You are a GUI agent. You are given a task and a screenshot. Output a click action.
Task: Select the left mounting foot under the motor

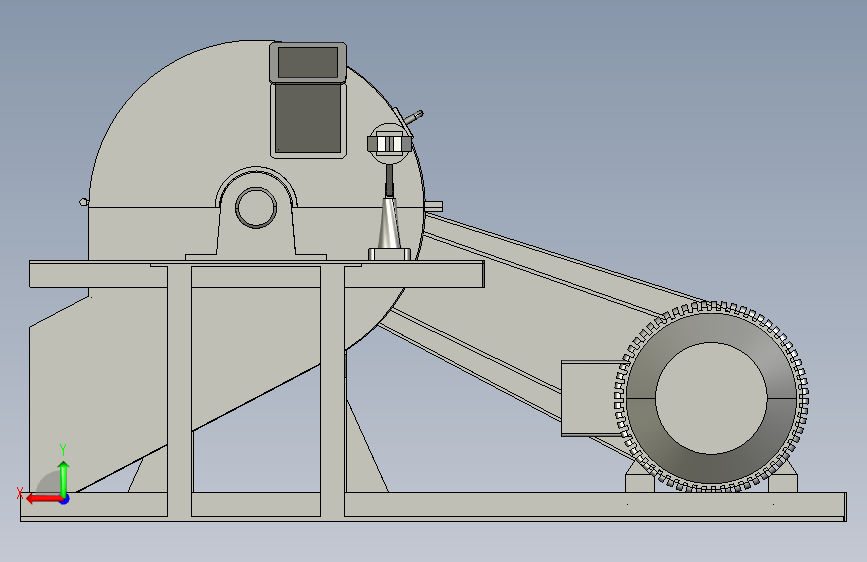639,481
